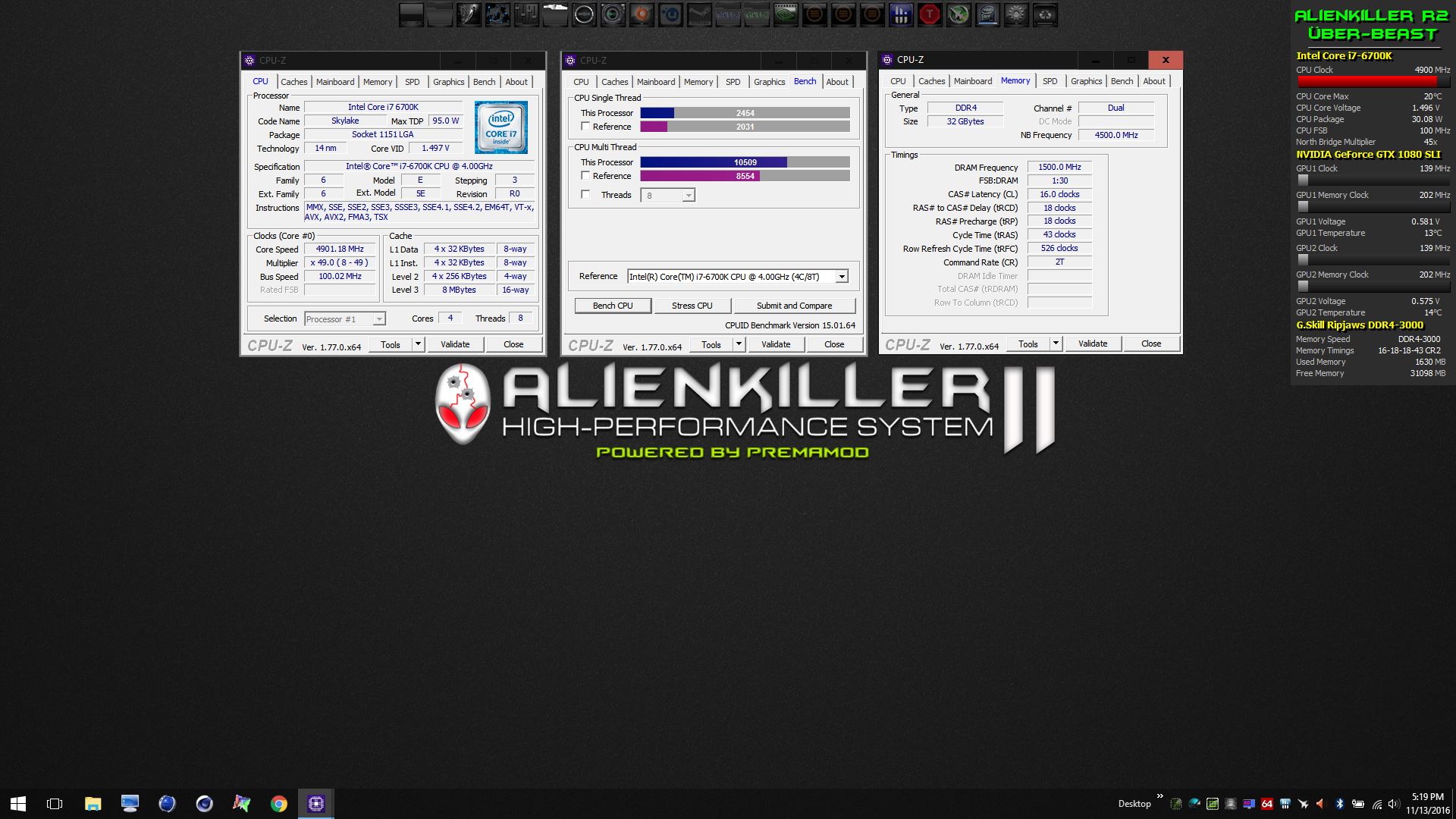Open the Processor #1 selection dropdown
The width and height of the screenshot is (1456, 819).
345,319
